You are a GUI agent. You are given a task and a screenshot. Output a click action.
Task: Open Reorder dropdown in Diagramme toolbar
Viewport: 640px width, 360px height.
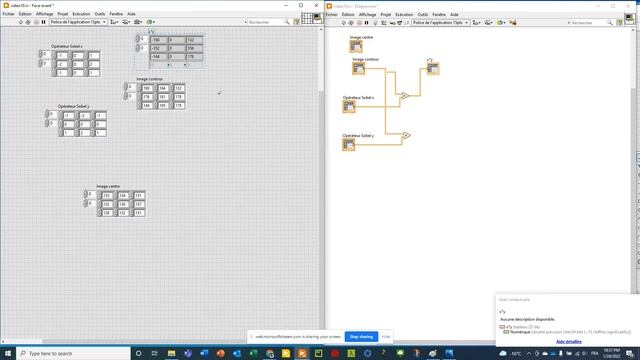pyautogui.click(x=501, y=23)
